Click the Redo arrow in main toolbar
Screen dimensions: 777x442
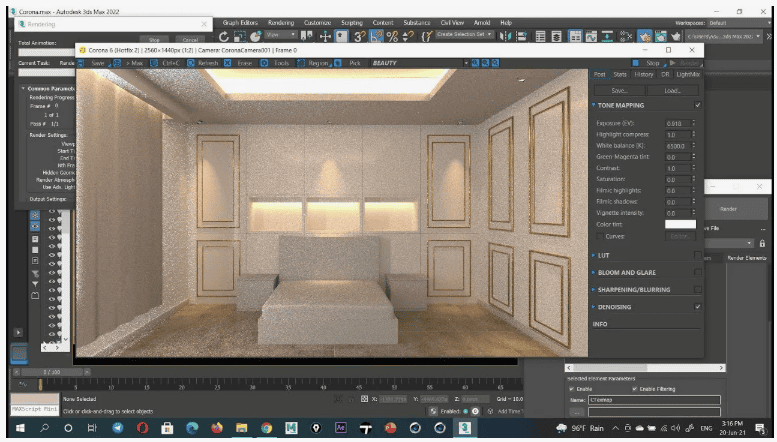click(223, 36)
